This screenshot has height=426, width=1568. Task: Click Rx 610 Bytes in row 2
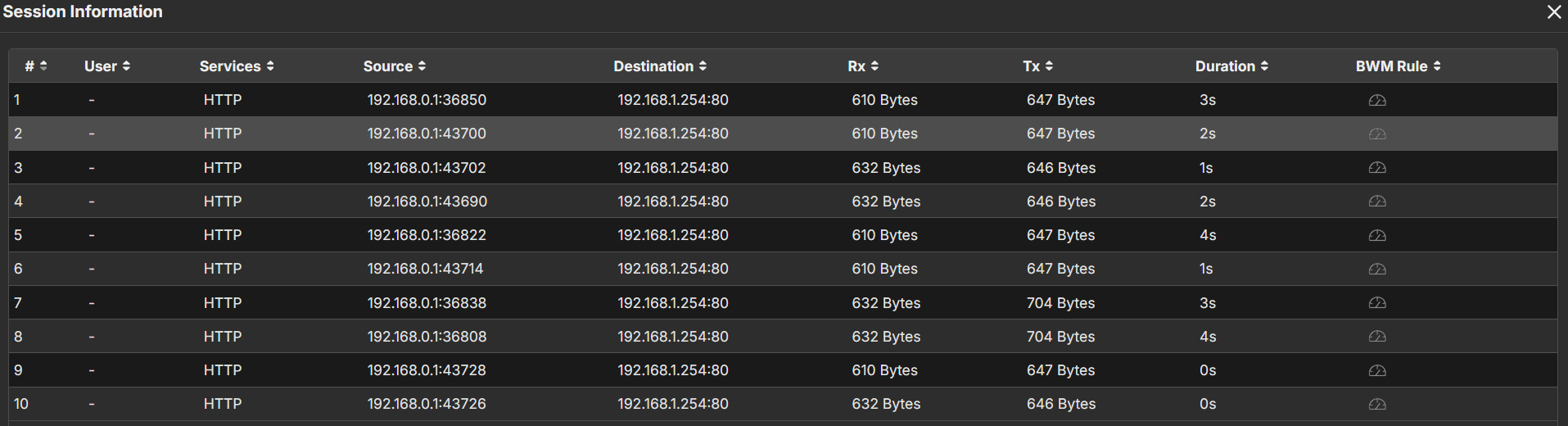(x=884, y=134)
